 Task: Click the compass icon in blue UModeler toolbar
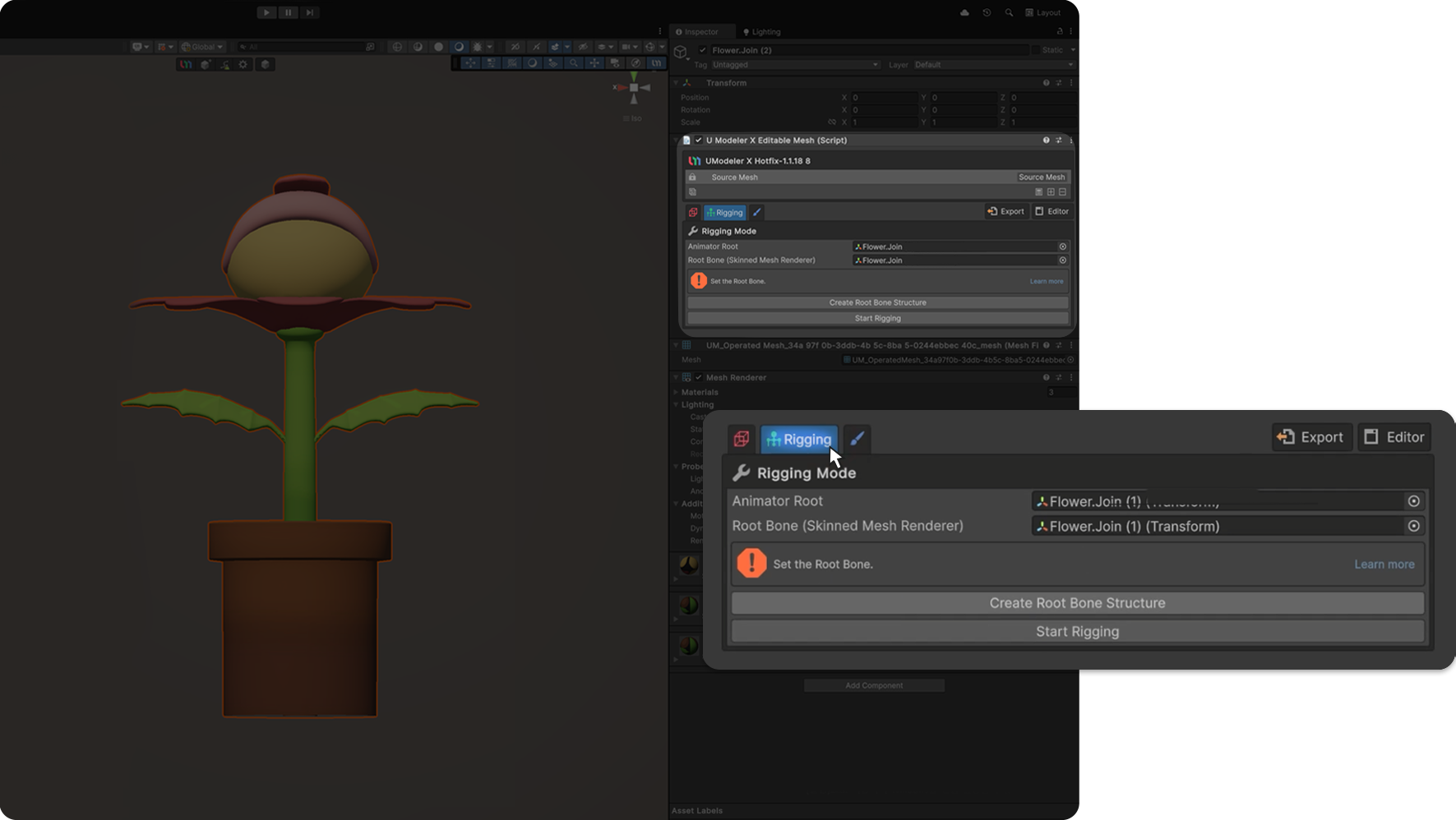(x=636, y=62)
